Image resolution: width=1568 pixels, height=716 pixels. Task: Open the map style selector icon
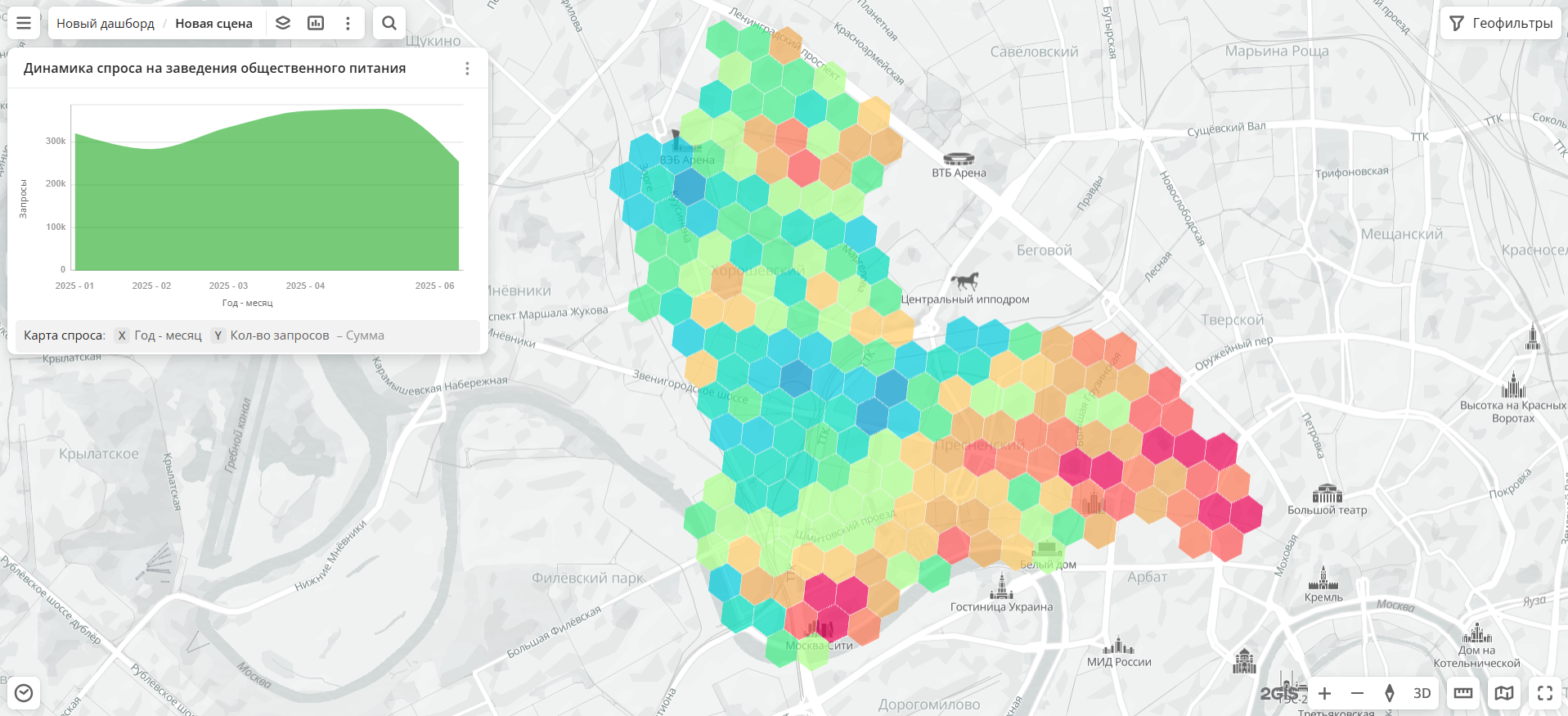1504,693
